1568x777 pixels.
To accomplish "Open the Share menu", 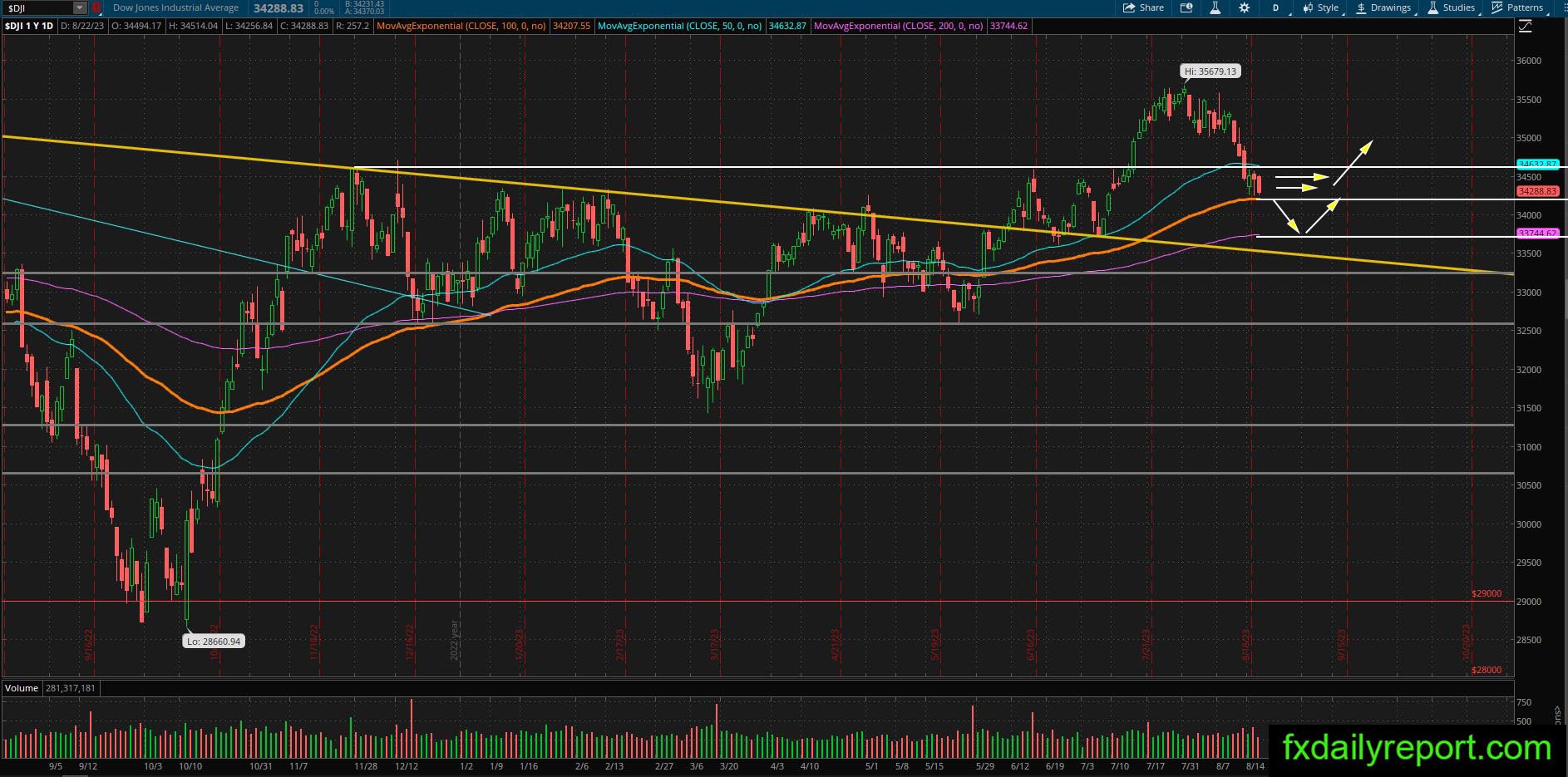I will tap(1143, 7).
